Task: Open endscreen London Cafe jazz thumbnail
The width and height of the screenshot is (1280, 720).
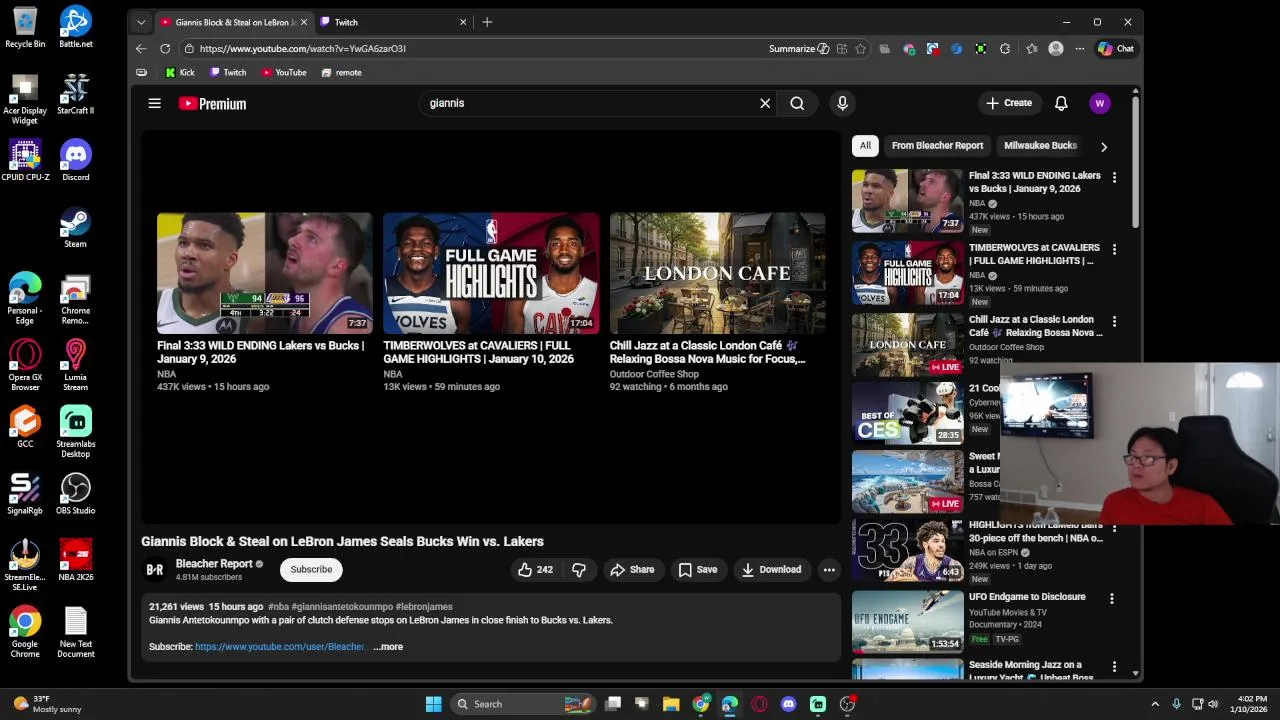Action: (x=717, y=273)
